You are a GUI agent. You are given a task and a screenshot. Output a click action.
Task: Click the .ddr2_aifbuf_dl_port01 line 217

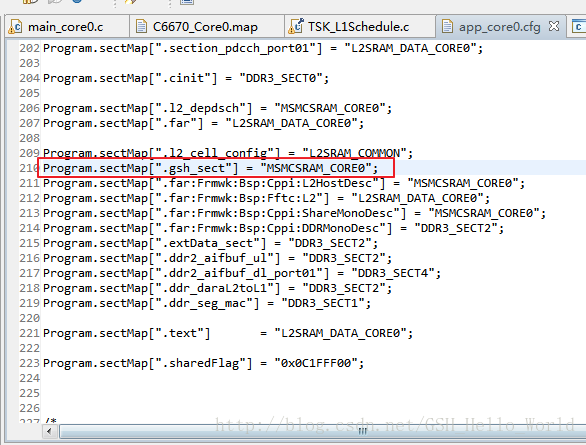242,273
